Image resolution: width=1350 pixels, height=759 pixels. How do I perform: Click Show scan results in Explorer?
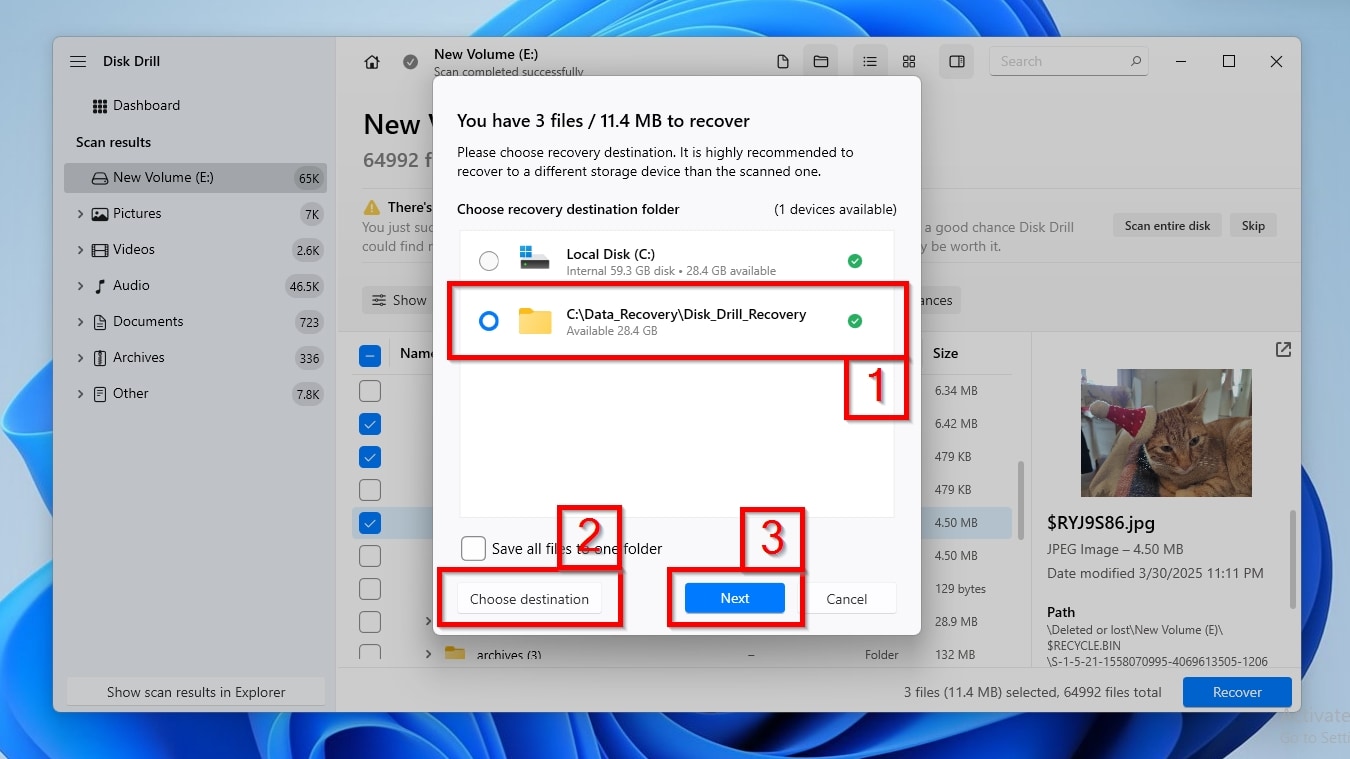195,691
